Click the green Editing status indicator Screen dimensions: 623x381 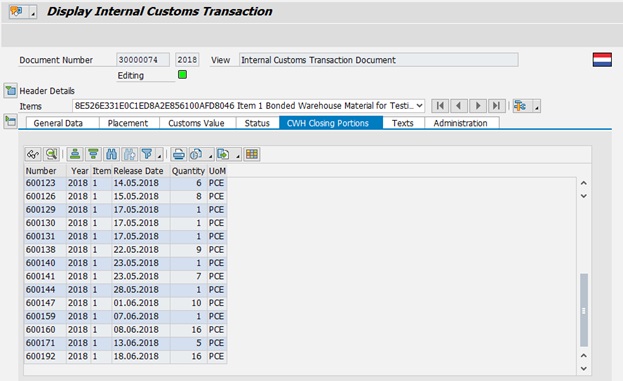tap(182, 74)
